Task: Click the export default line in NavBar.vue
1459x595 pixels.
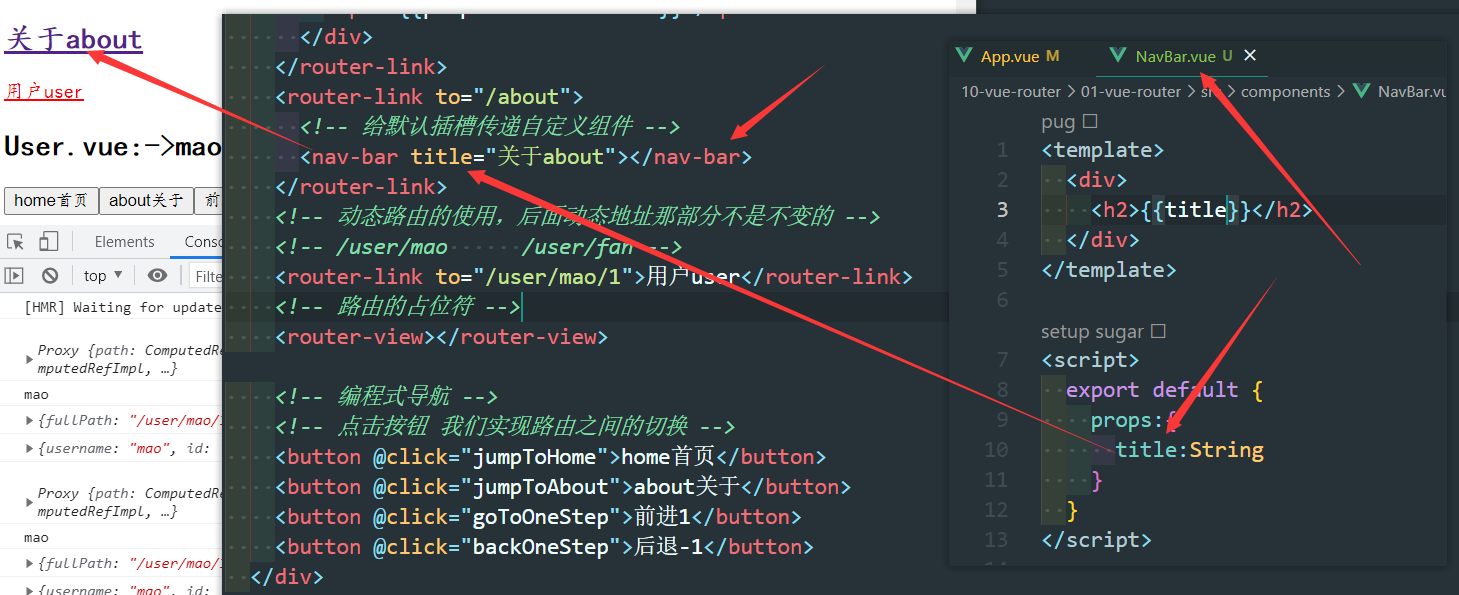Action: (1165, 390)
